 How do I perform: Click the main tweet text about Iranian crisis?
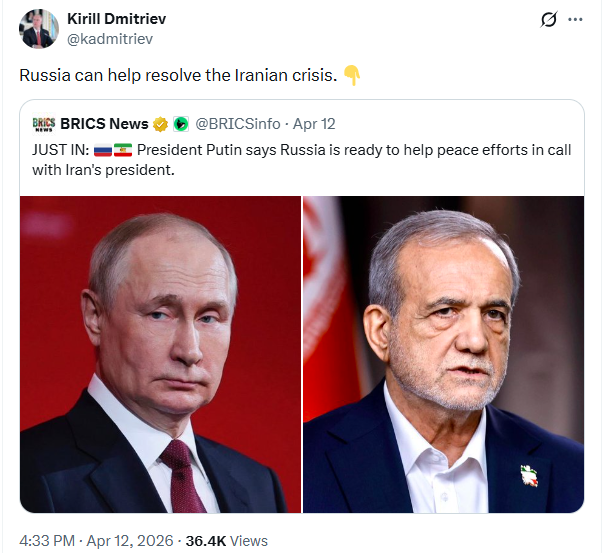[x=177, y=76]
